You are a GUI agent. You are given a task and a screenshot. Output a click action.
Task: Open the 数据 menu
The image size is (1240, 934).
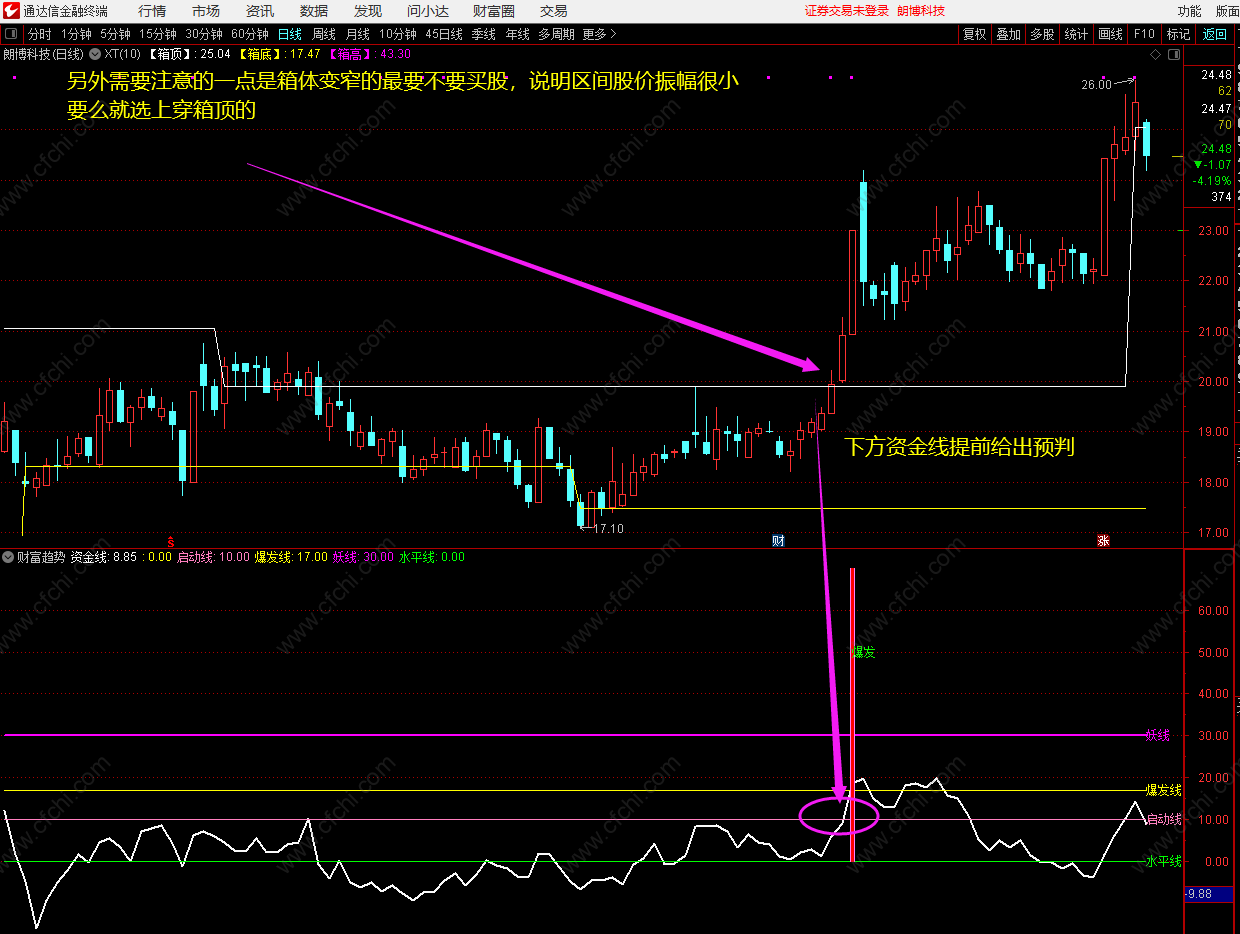(x=314, y=11)
